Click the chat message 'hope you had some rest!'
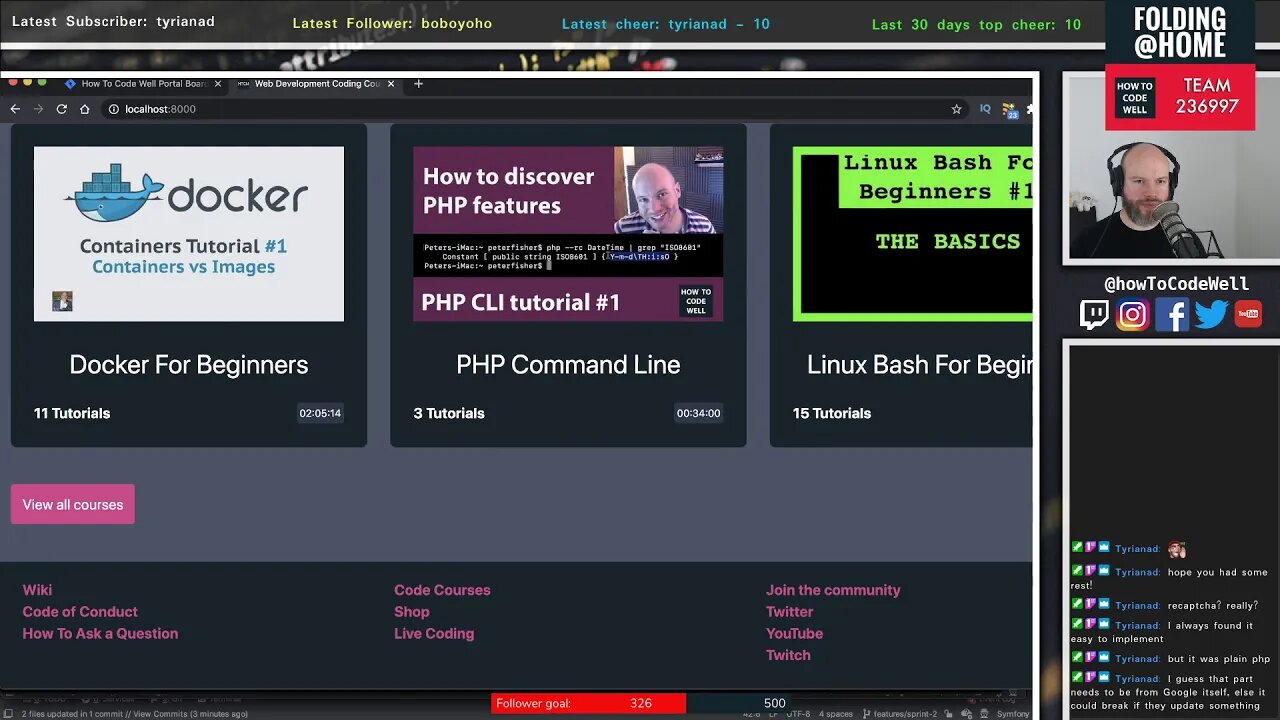 (1168, 579)
